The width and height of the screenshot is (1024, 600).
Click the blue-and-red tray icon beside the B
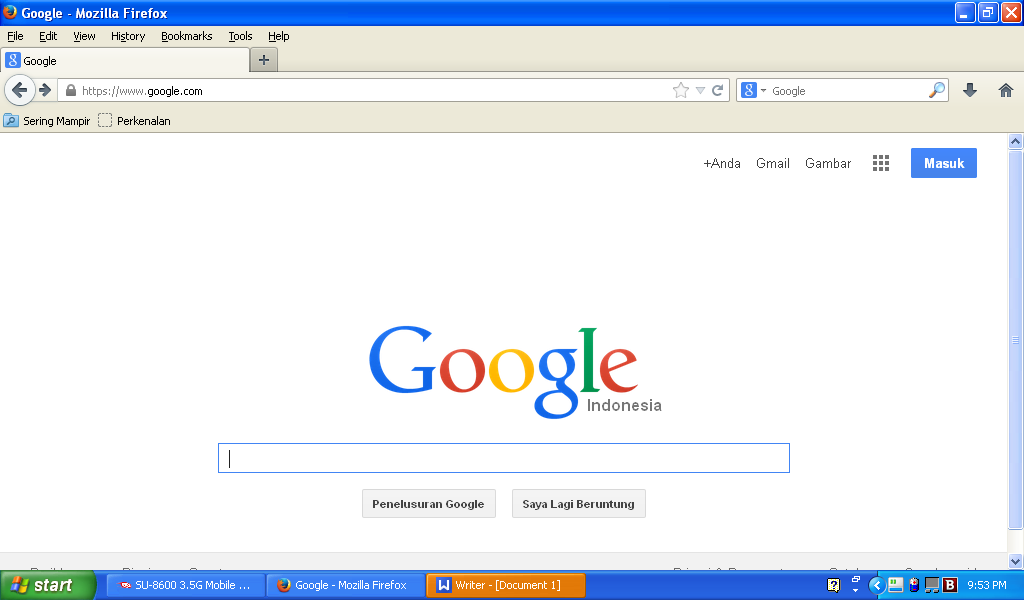tap(914, 585)
